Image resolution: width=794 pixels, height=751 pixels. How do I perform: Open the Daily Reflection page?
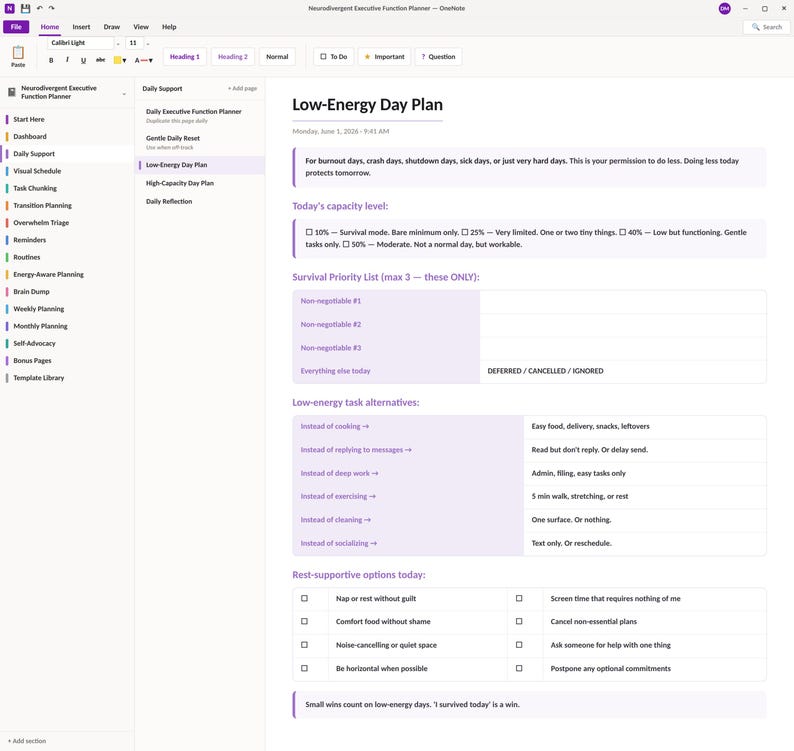click(x=200, y=202)
